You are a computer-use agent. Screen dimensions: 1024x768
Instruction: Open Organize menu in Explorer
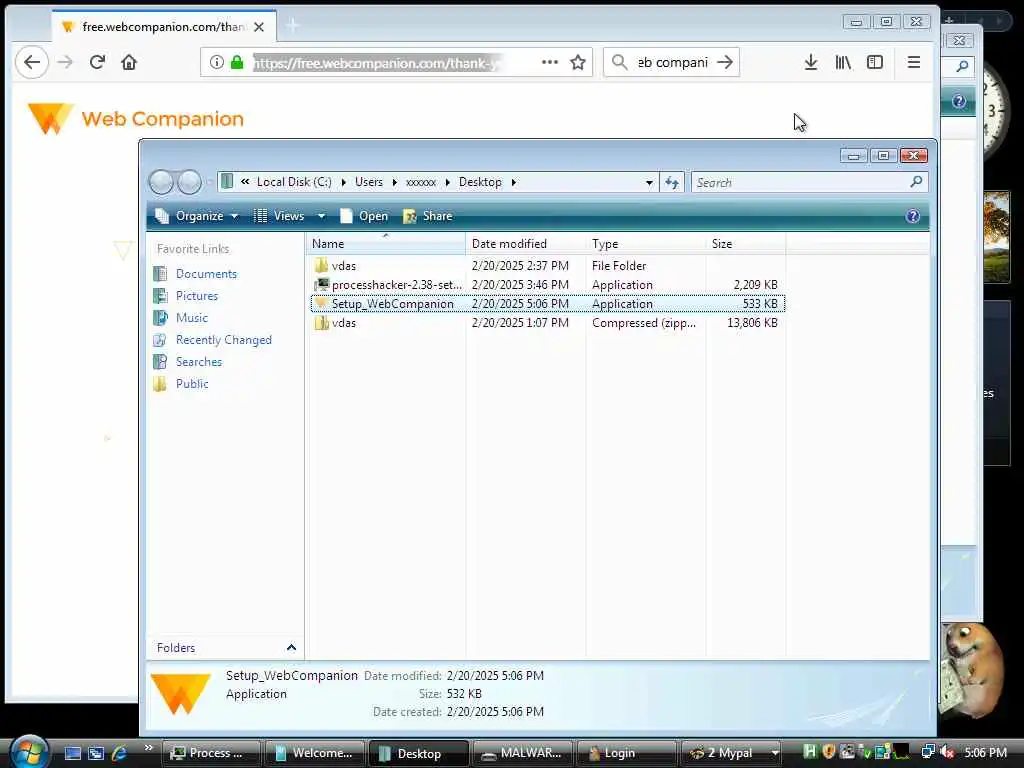point(197,216)
